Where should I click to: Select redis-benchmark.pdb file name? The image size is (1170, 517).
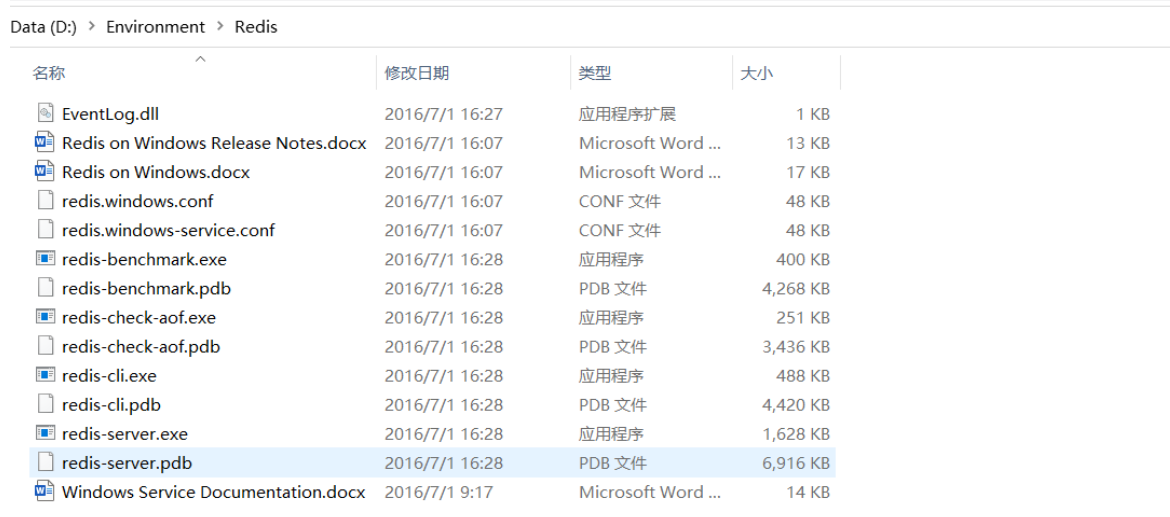point(146,289)
